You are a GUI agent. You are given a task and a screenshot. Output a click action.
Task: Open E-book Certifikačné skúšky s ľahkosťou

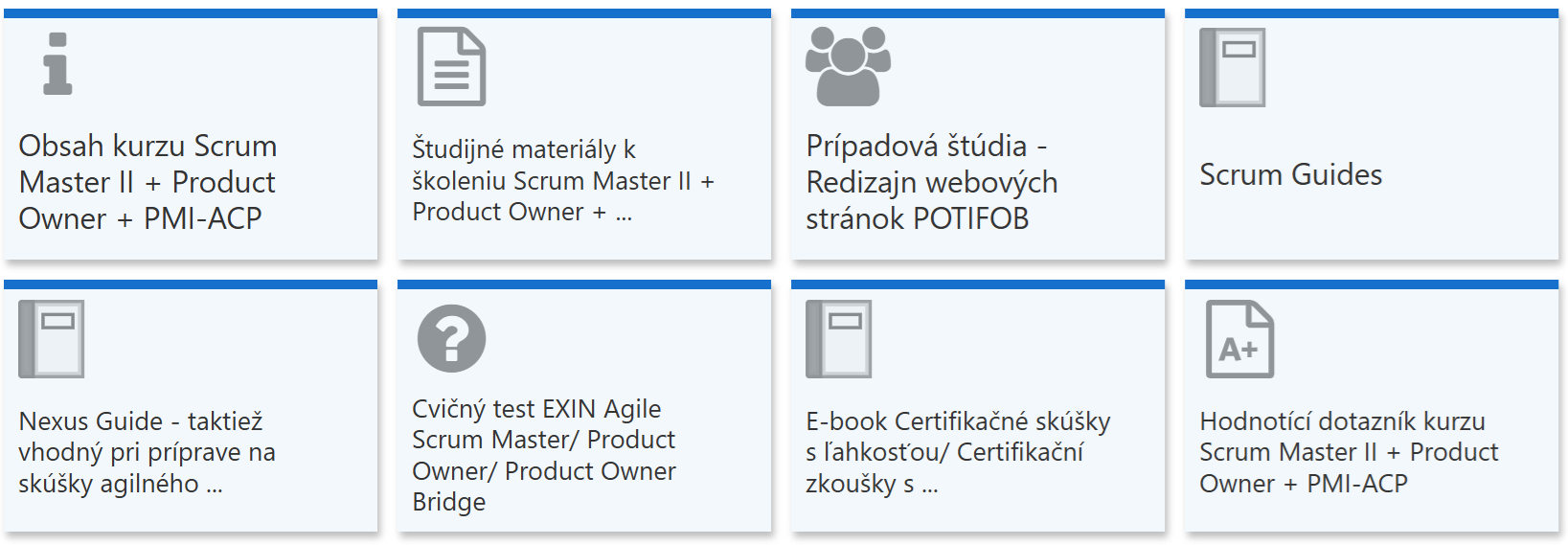click(x=958, y=452)
